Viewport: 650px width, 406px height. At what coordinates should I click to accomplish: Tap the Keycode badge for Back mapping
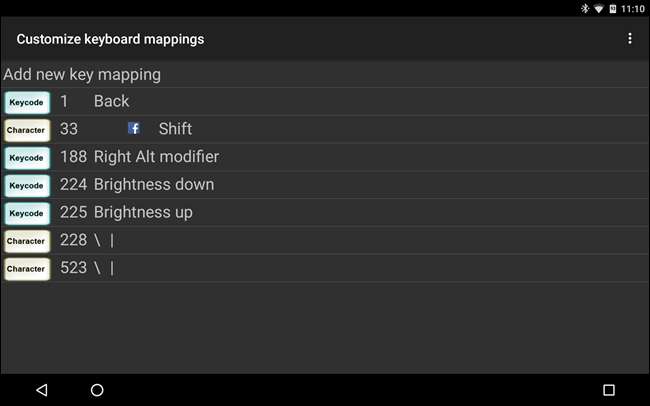(27, 102)
